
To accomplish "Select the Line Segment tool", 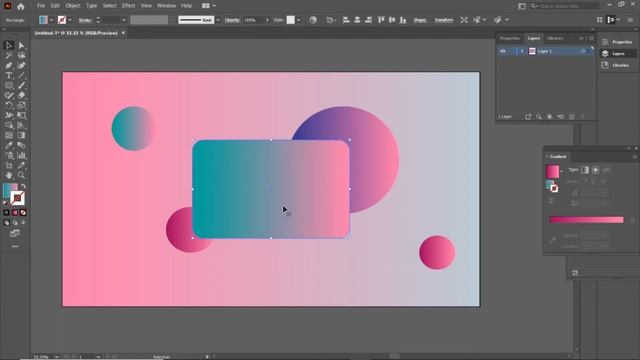I will (x=21, y=76).
